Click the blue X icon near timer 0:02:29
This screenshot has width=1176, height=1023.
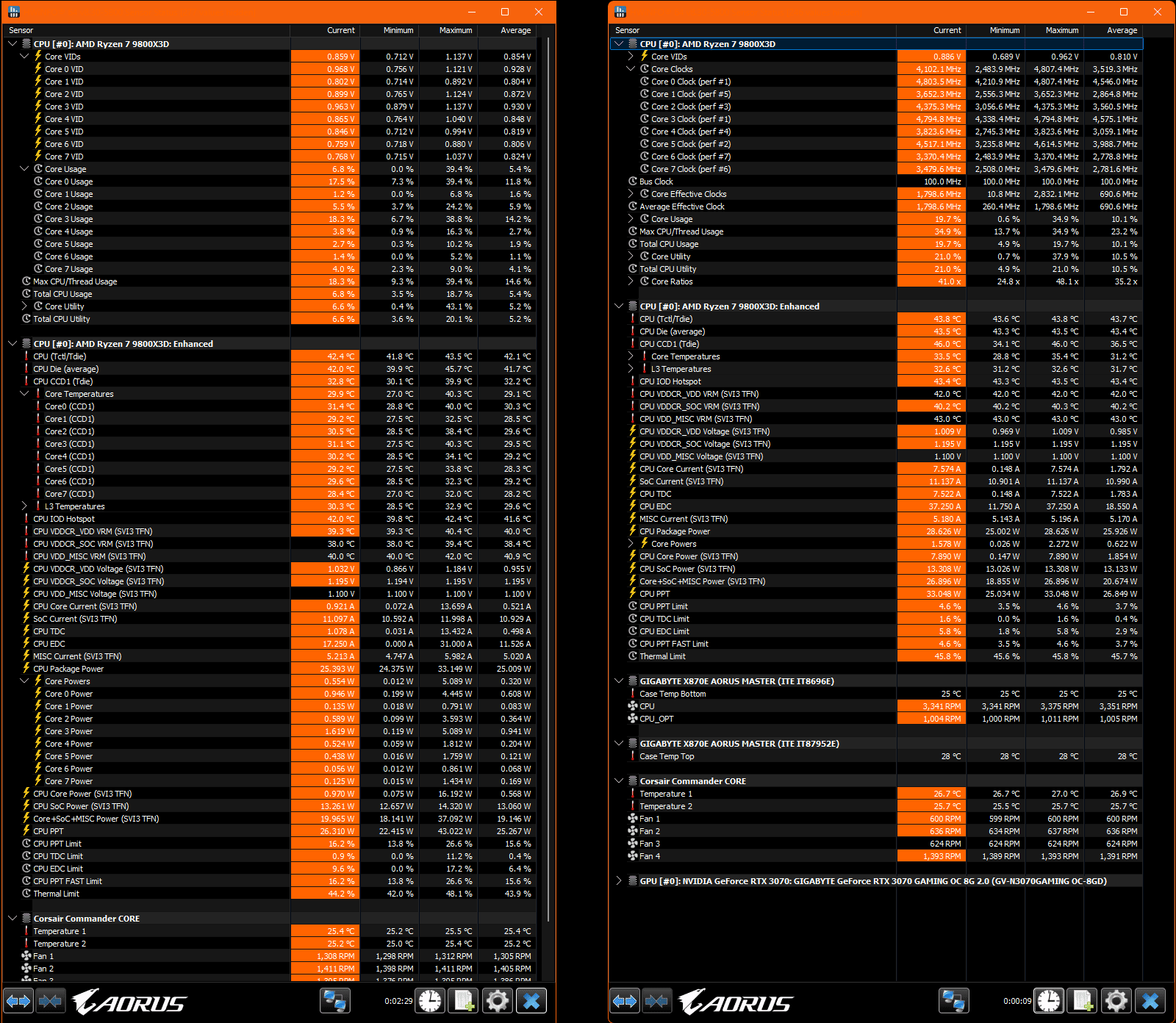(x=531, y=1001)
